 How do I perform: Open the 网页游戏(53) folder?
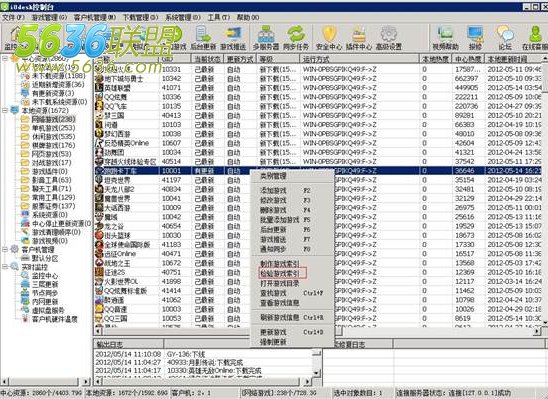[51, 154]
